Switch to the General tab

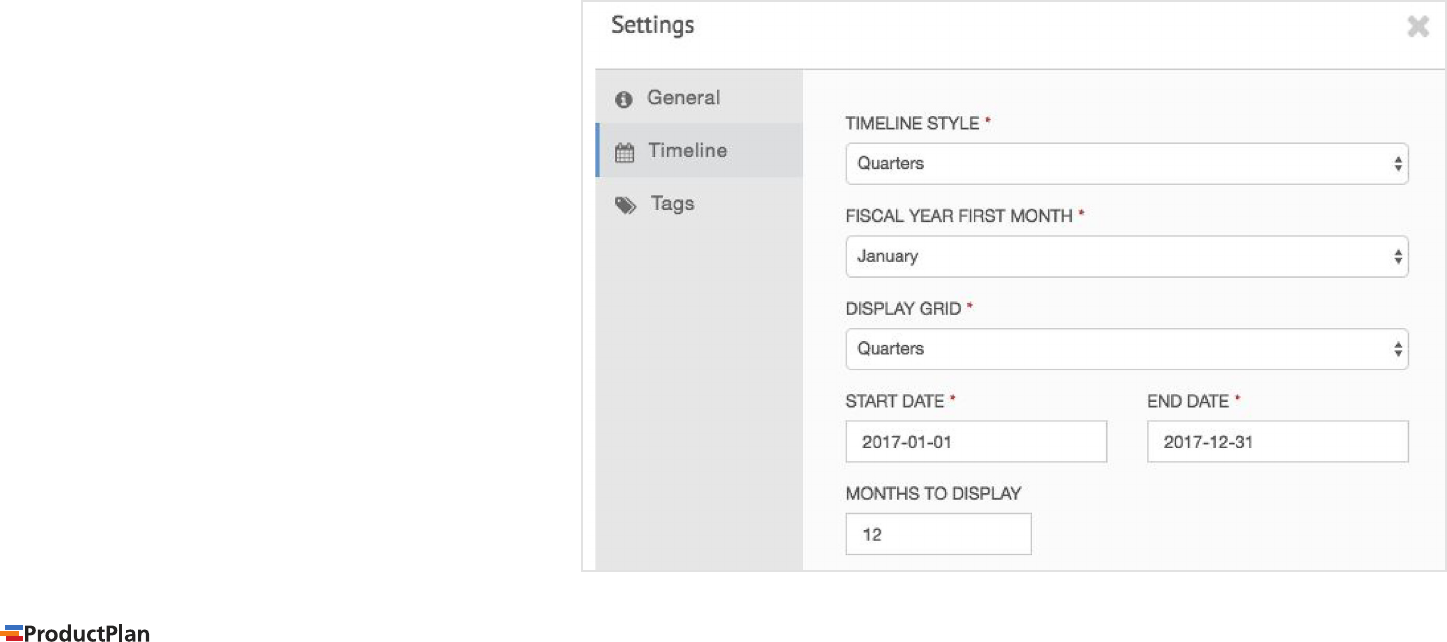click(x=699, y=97)
